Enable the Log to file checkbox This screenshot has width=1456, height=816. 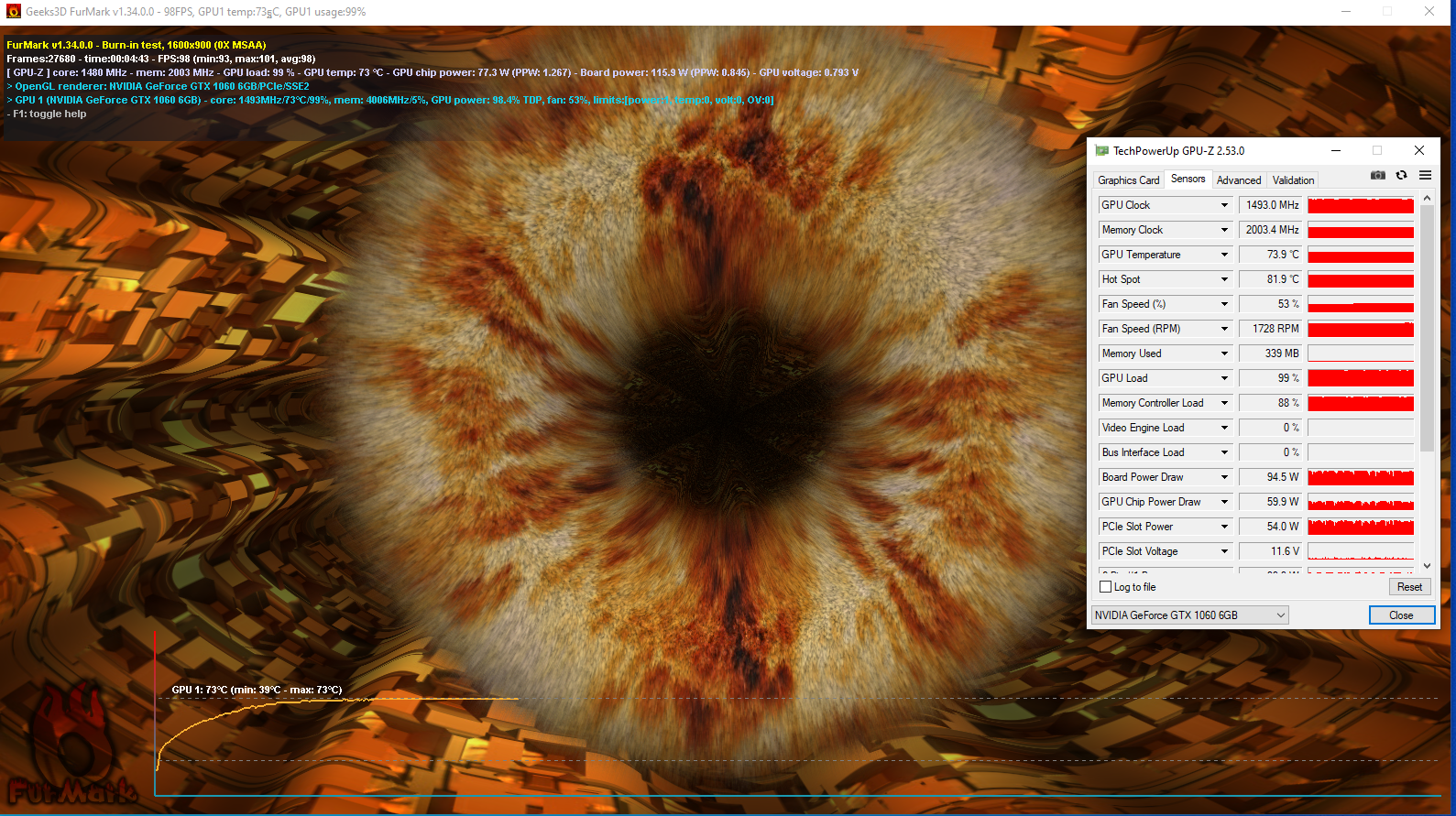click(1106, 587)
